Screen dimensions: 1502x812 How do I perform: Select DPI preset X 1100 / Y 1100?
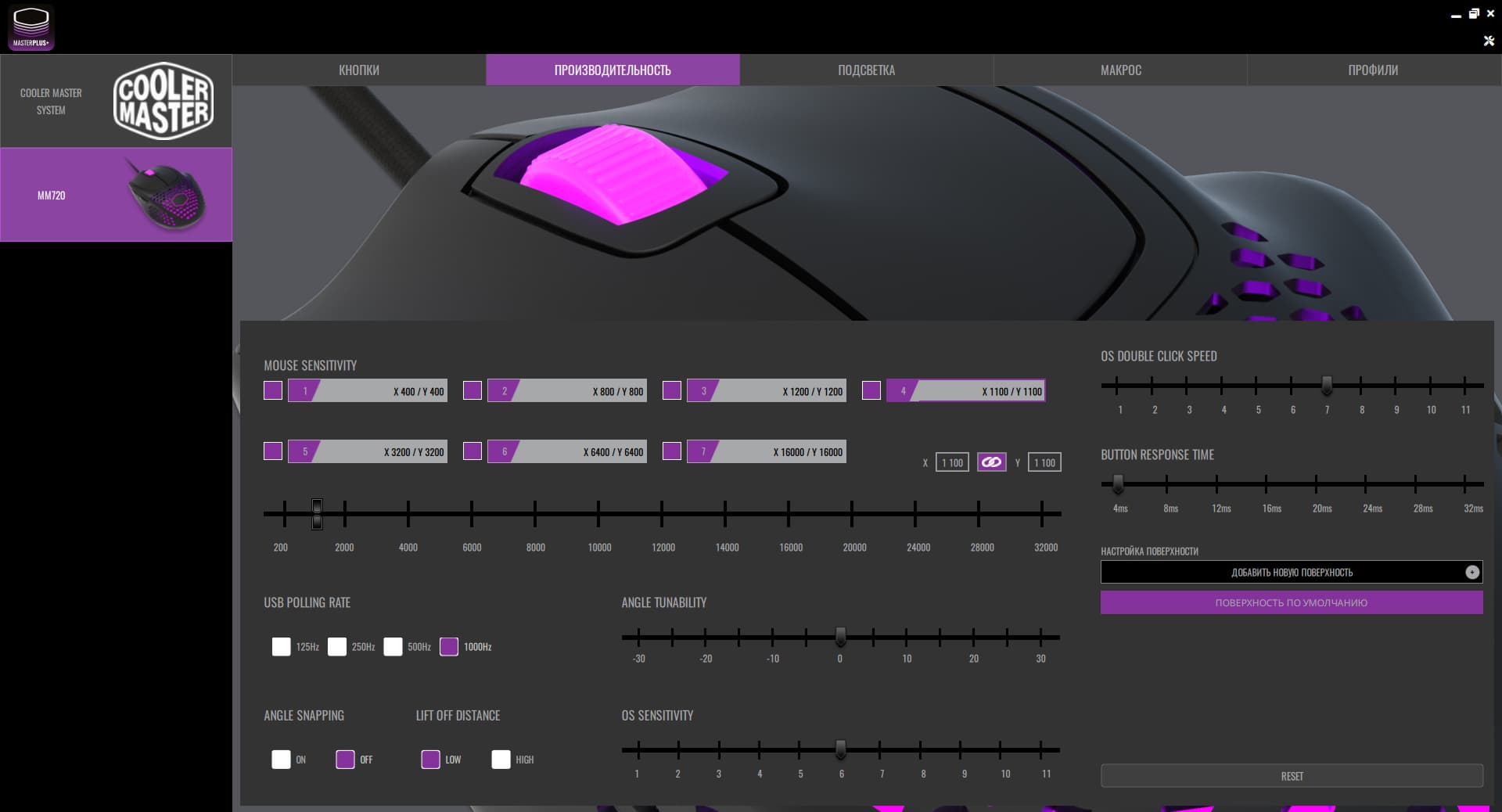[966, 390]
